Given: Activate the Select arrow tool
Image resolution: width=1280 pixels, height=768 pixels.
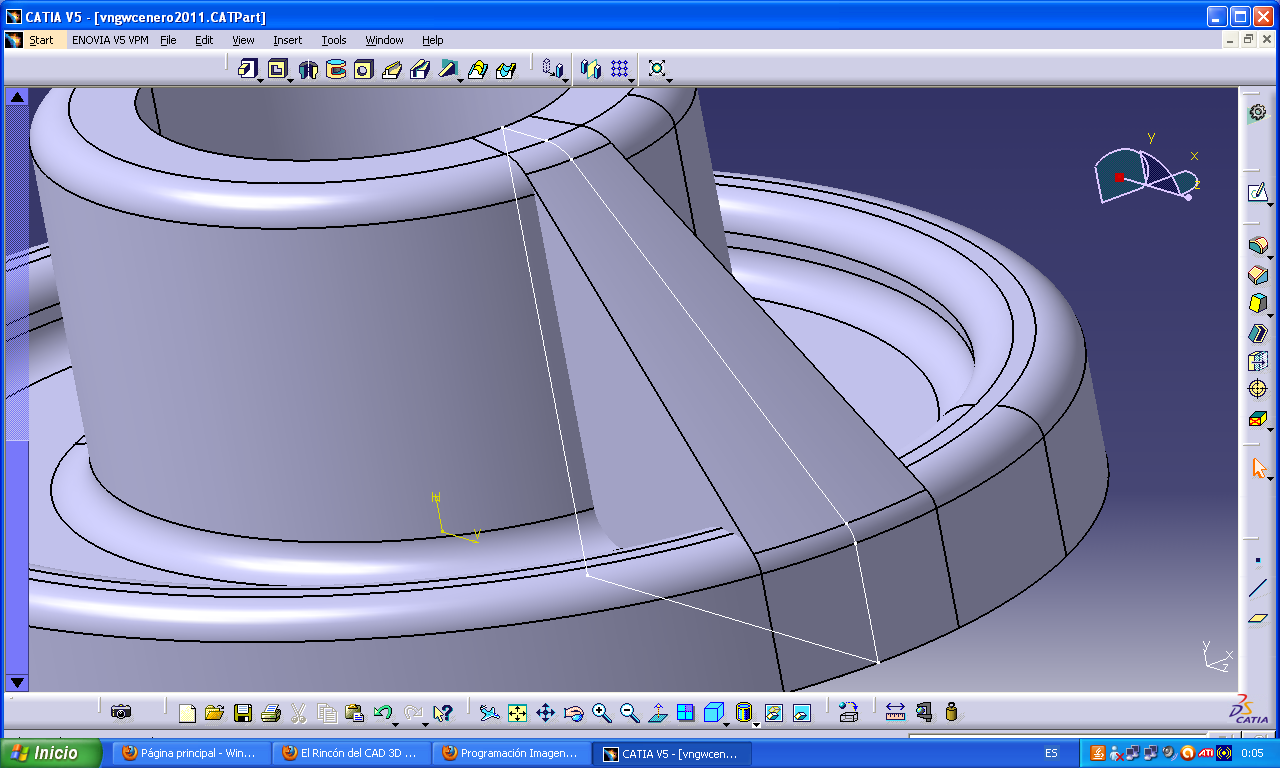Looking at the screenshot, I should 1259,468.
